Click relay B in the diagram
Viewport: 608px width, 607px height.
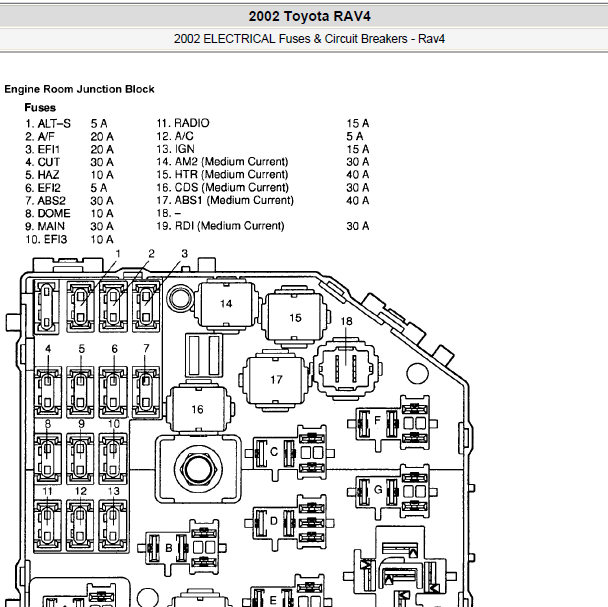(x=182, y=547)
